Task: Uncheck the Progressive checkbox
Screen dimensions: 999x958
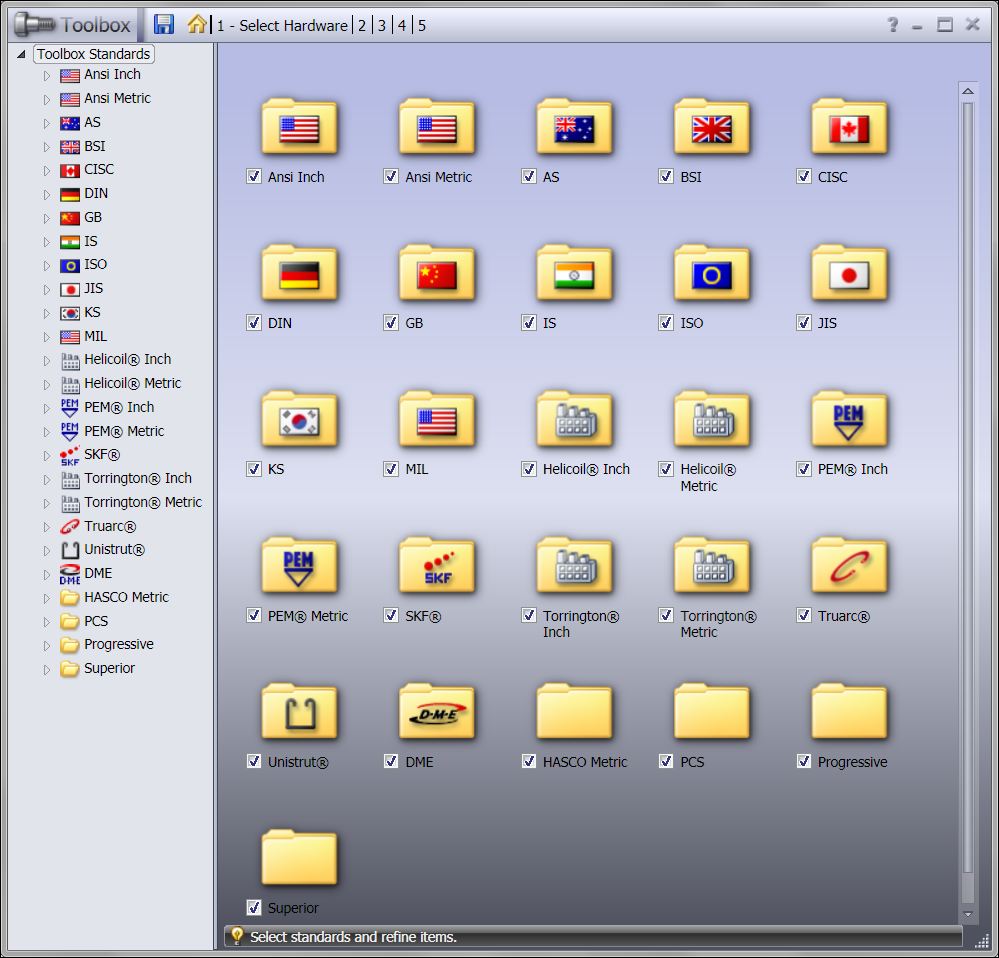Action: coord(803,761)
